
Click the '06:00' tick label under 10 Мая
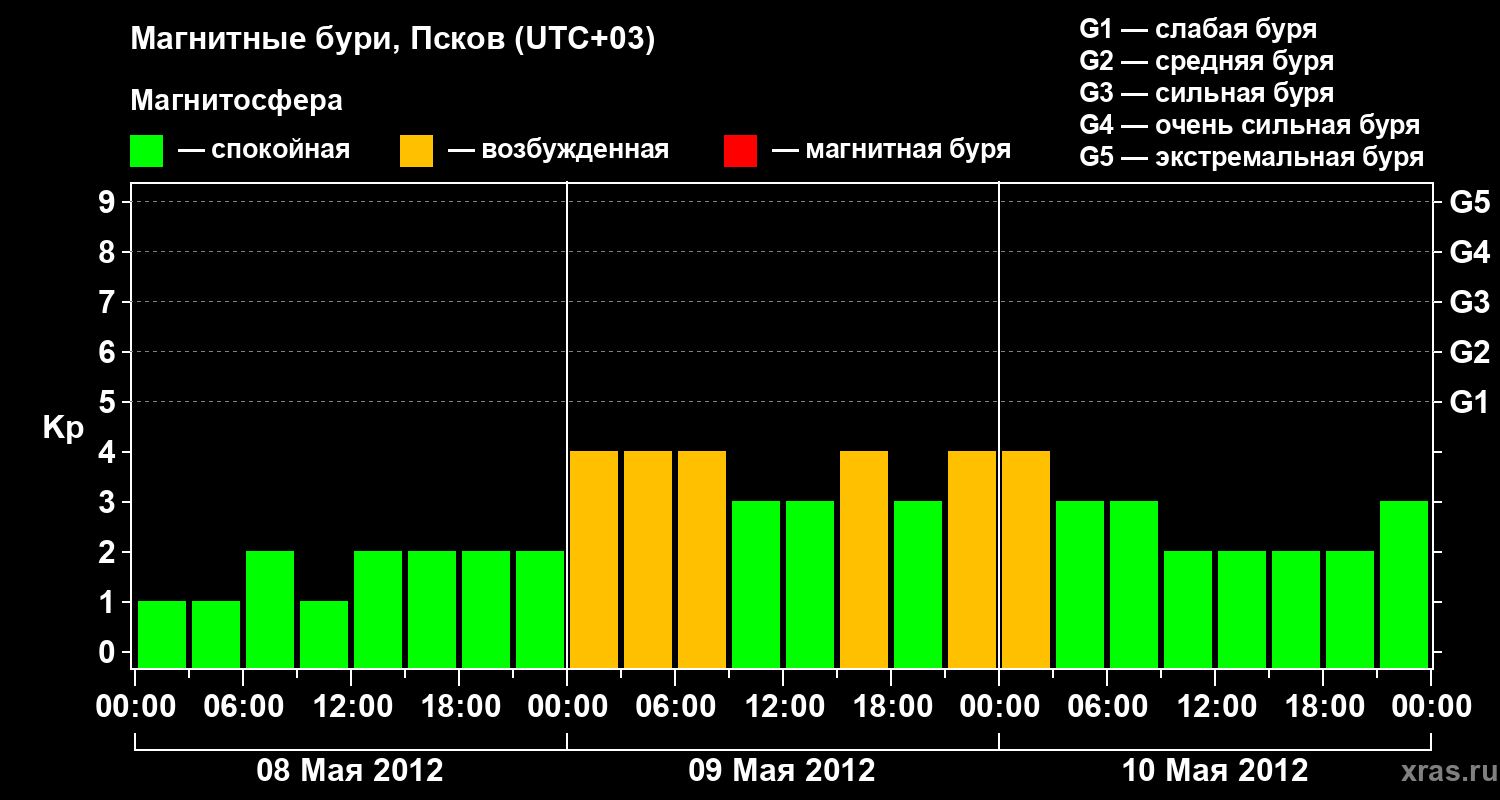[x=1108, y=707]
